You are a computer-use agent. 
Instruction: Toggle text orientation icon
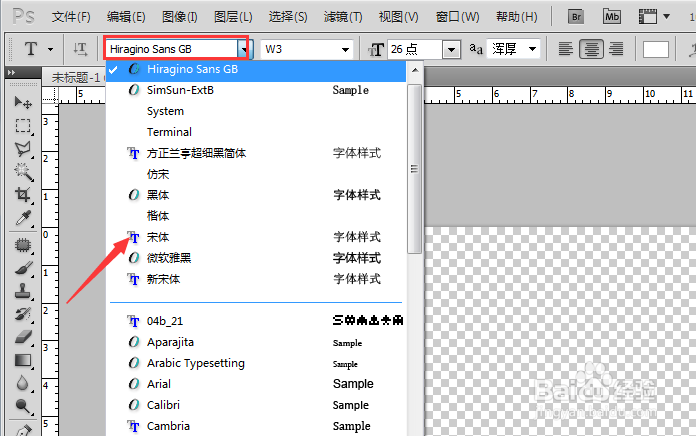(80, 49)
